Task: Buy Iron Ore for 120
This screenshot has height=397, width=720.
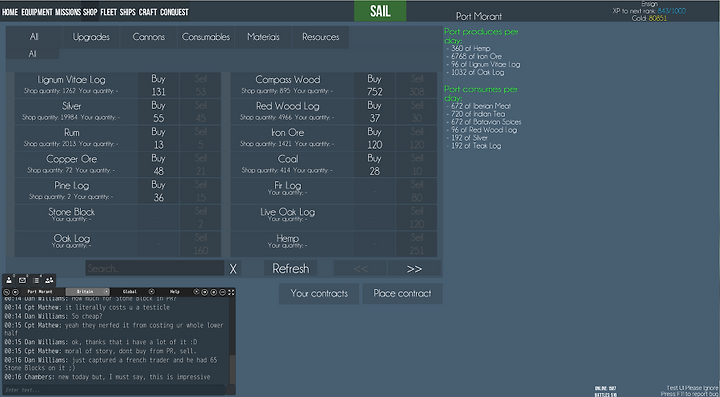Action: (374, 139)
